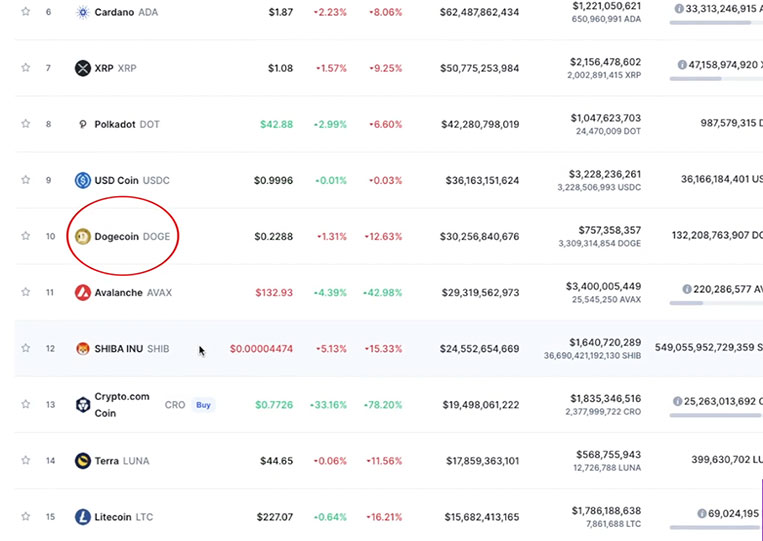Toggle Dogecoin watchlist star
The height and width of the screenshot is (541, 763).
point(26,236)
